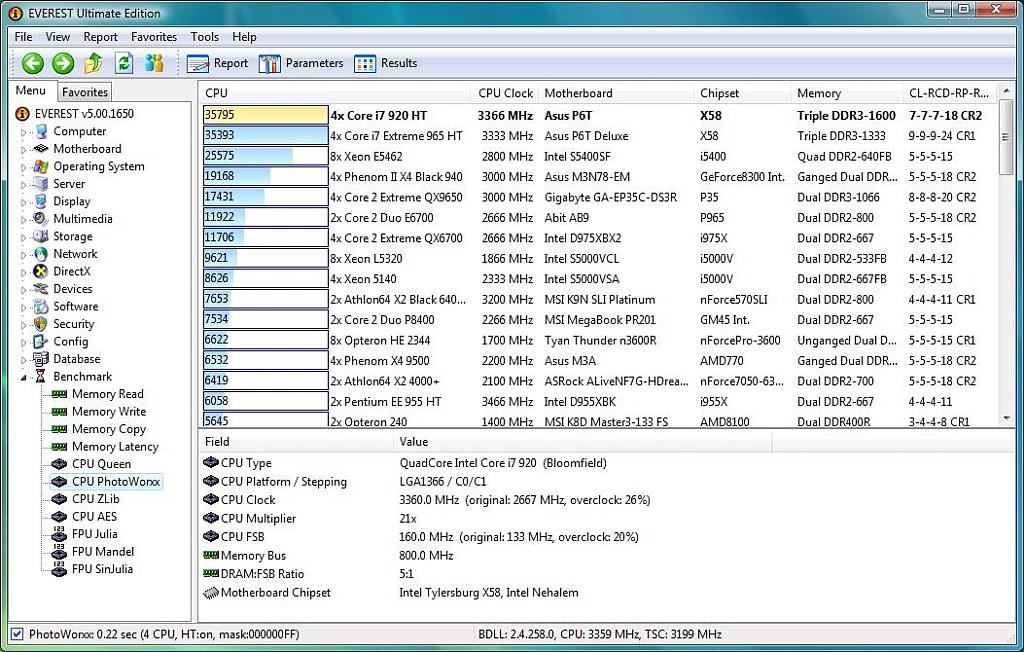Image resolution: width=1024 pixels, height=652 pixels.
Task: Expand the Database tree node
Action: pos(24,360)
